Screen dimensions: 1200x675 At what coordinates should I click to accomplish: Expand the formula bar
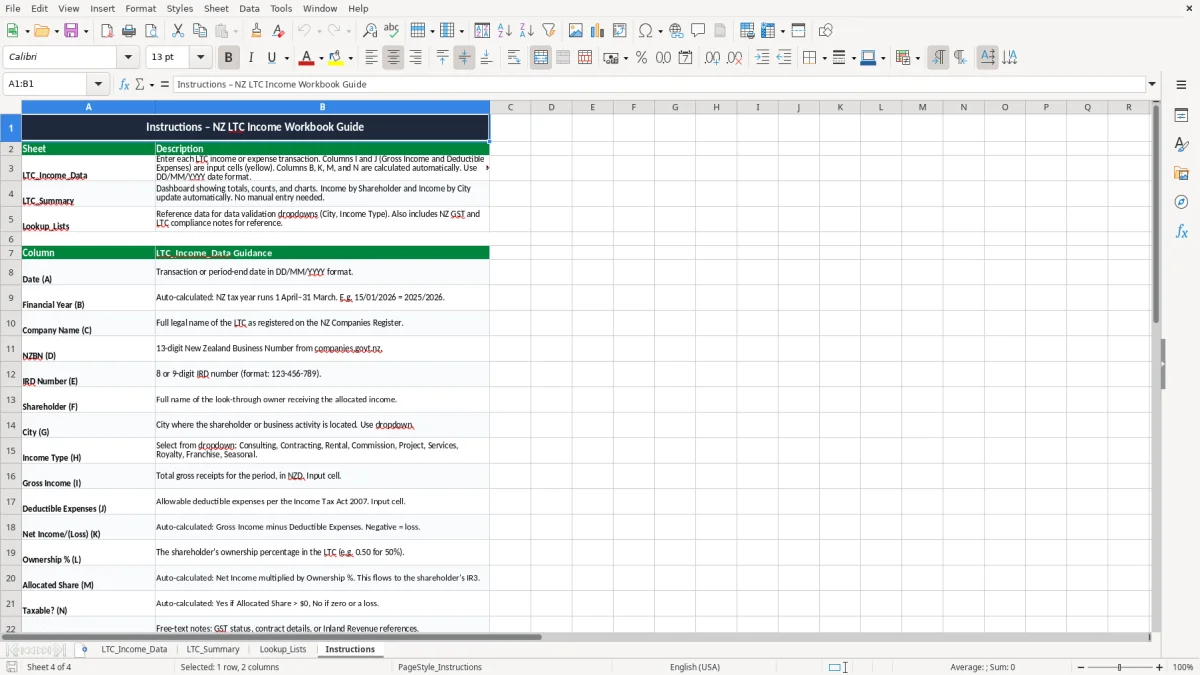pos(1152,84)
